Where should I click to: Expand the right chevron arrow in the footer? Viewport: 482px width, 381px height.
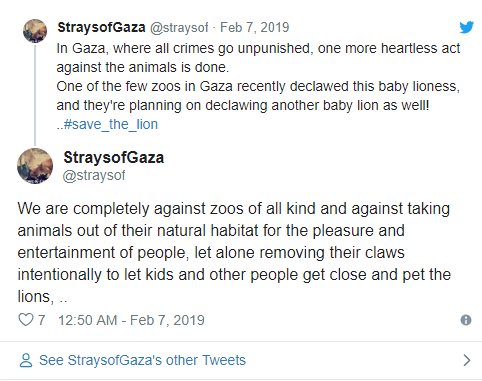point(467,360)
